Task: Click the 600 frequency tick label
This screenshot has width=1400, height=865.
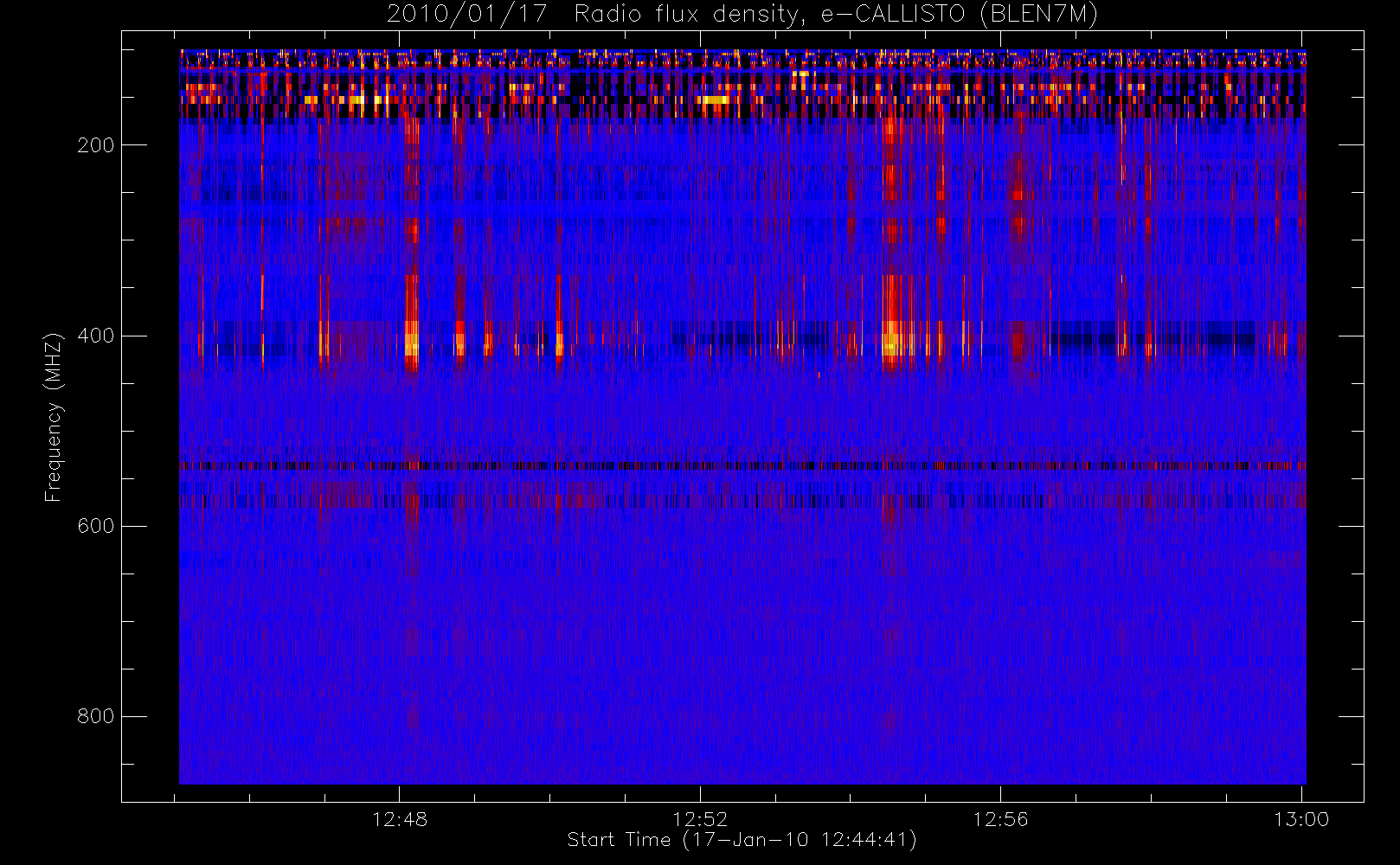Action: pyautogui.click(x=96, y=526)
